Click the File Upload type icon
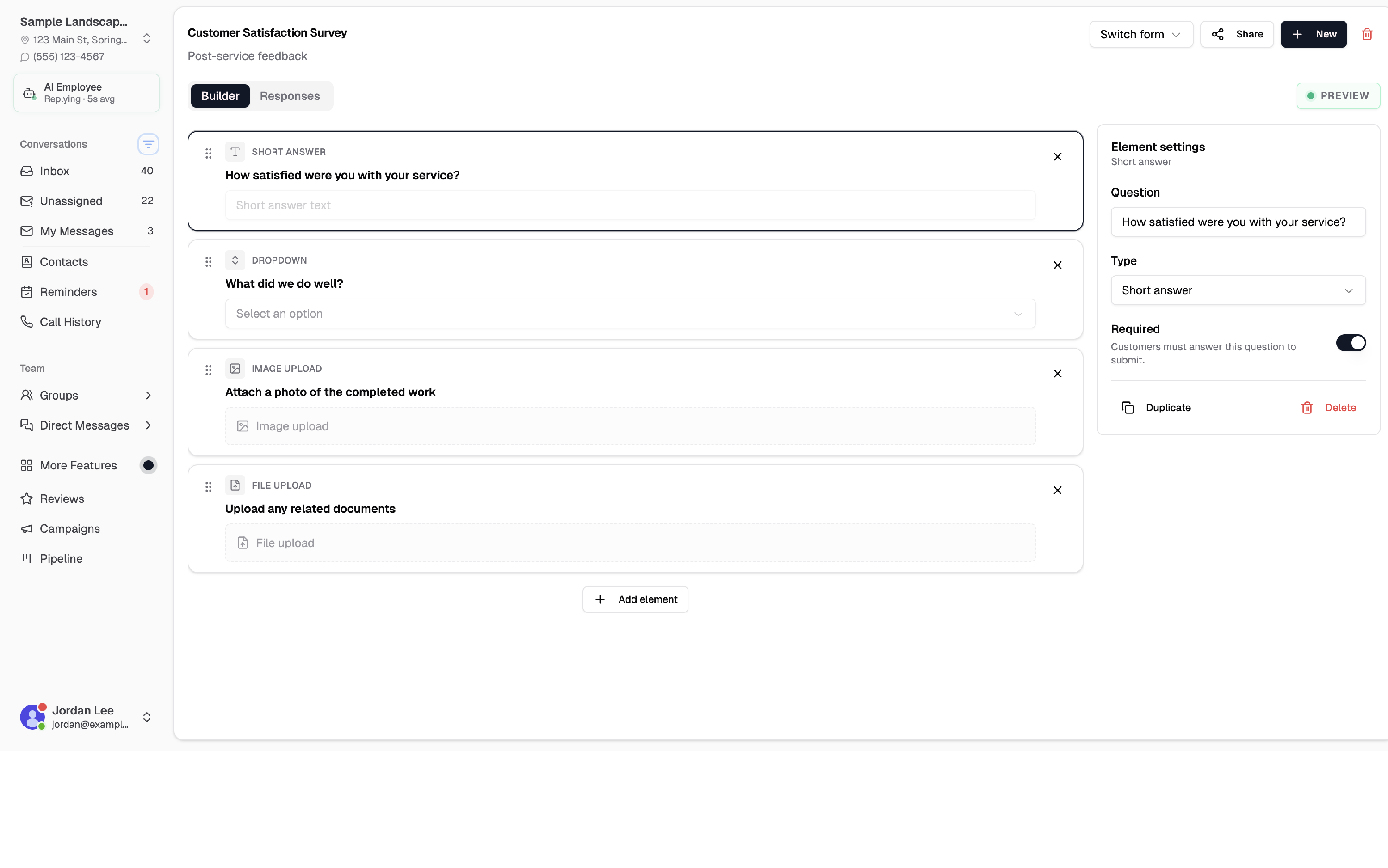Viewport: 1388px width, 868px height. click(x=235, y=485)
